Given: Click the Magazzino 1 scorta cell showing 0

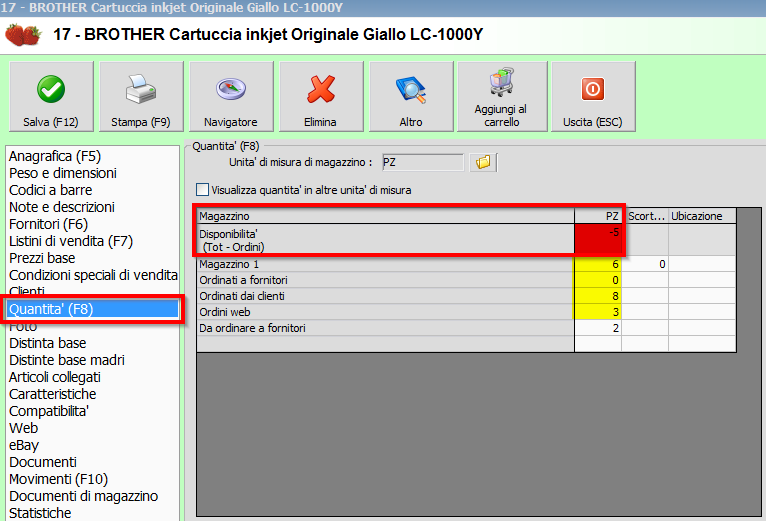Looking at the screenshot, I should tap(645, 264).
